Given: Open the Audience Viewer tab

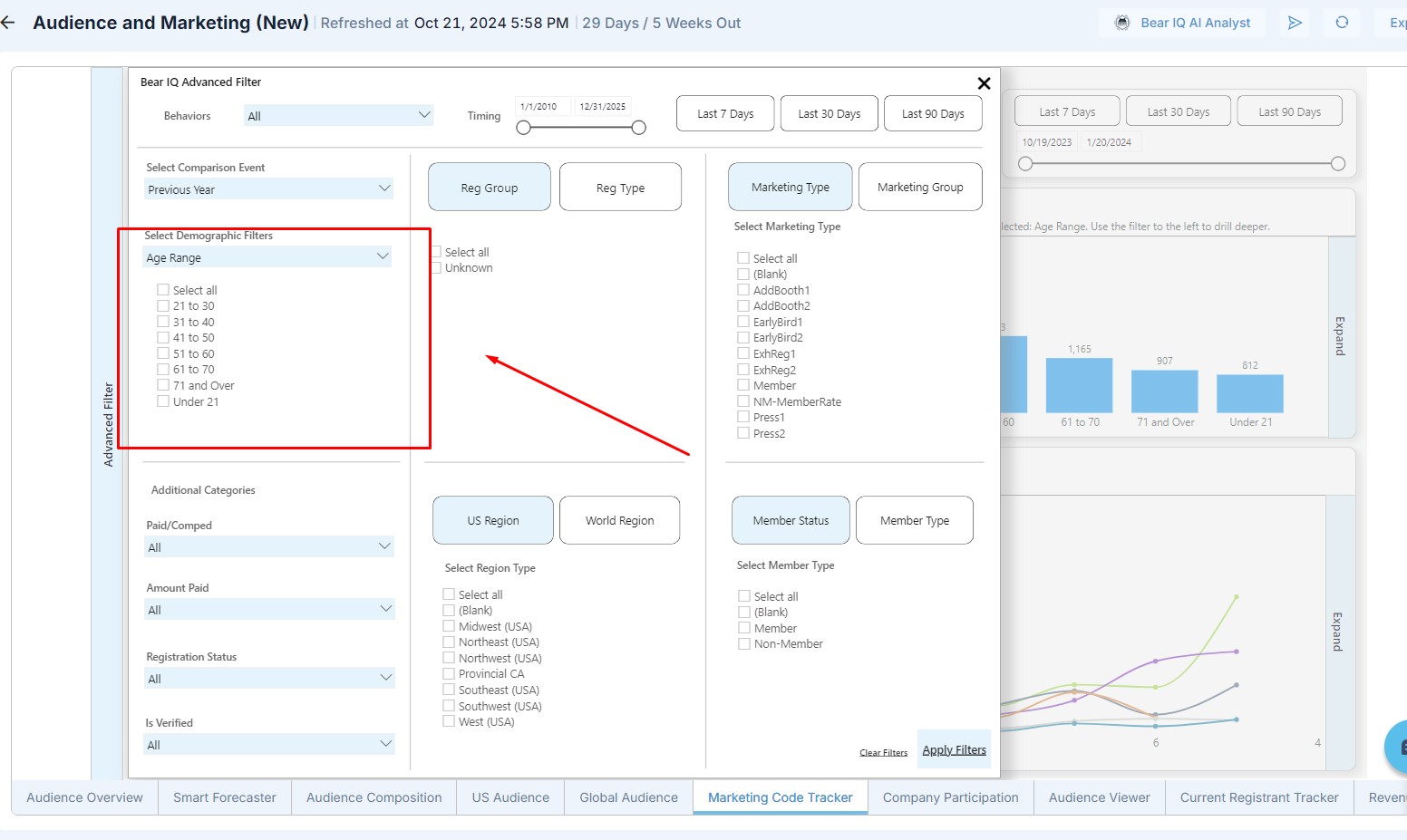Looking at the screenshot, I should point(1100,797).
